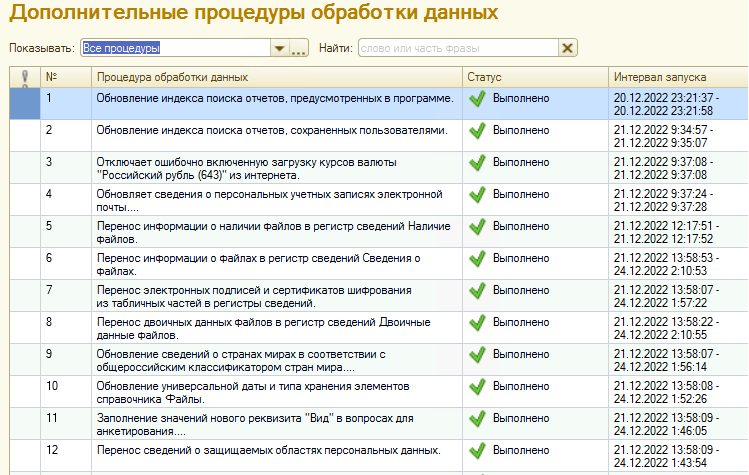Sort by Статус column header
749x475 pixels.
[x=534, y=77]
